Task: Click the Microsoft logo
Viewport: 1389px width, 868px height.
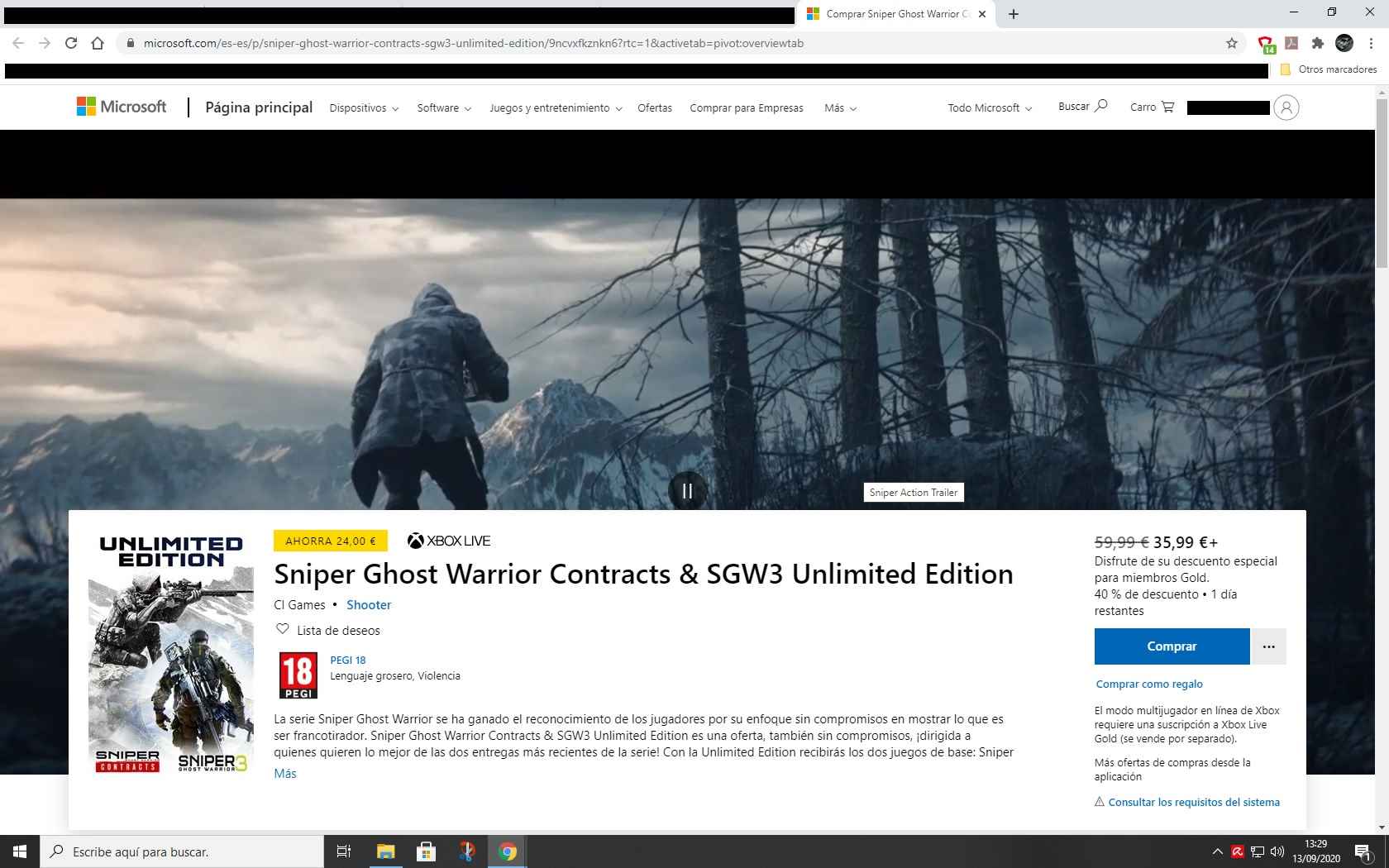Action: point(122,107)
